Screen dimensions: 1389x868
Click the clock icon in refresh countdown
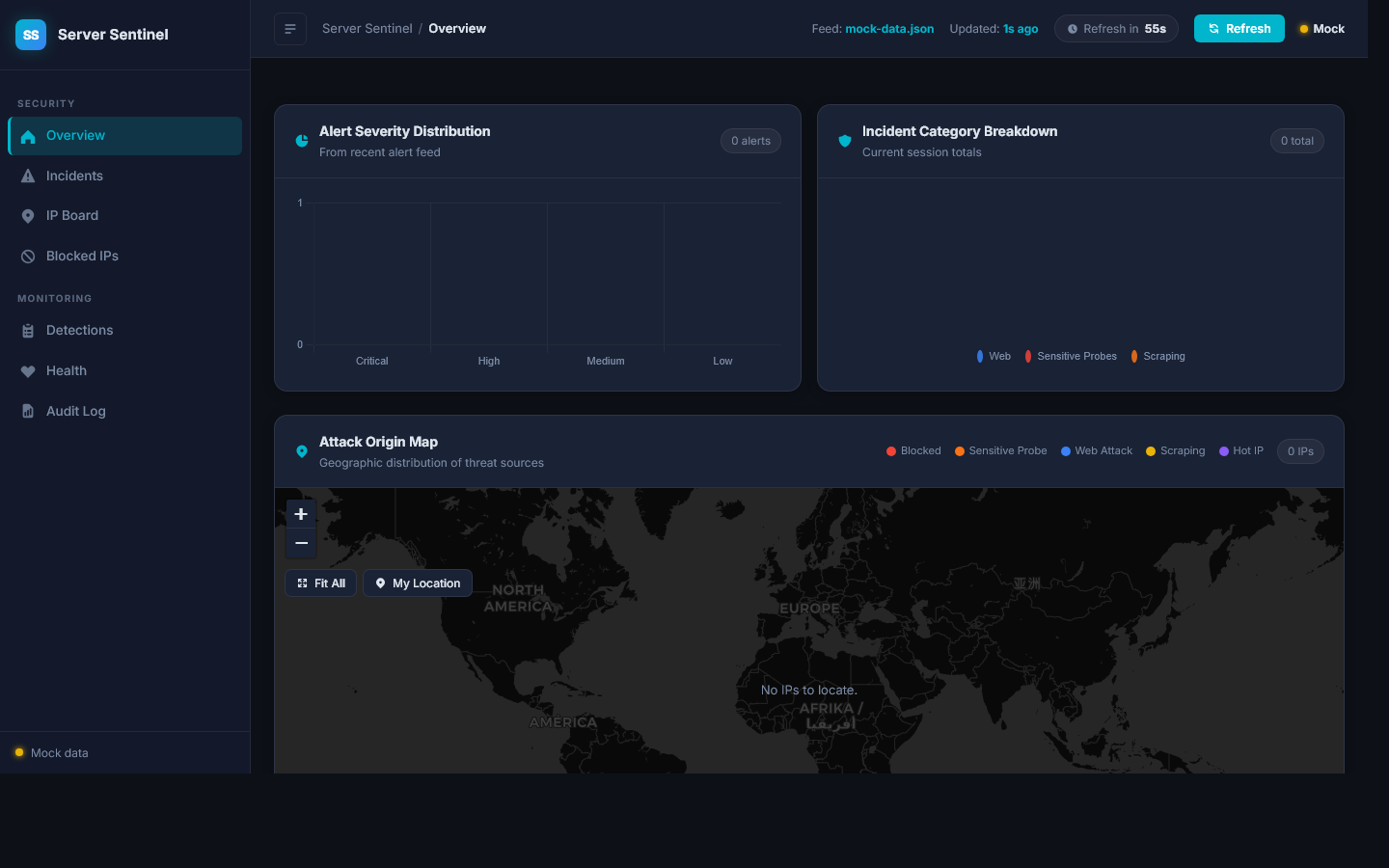tap(1073, 29)
